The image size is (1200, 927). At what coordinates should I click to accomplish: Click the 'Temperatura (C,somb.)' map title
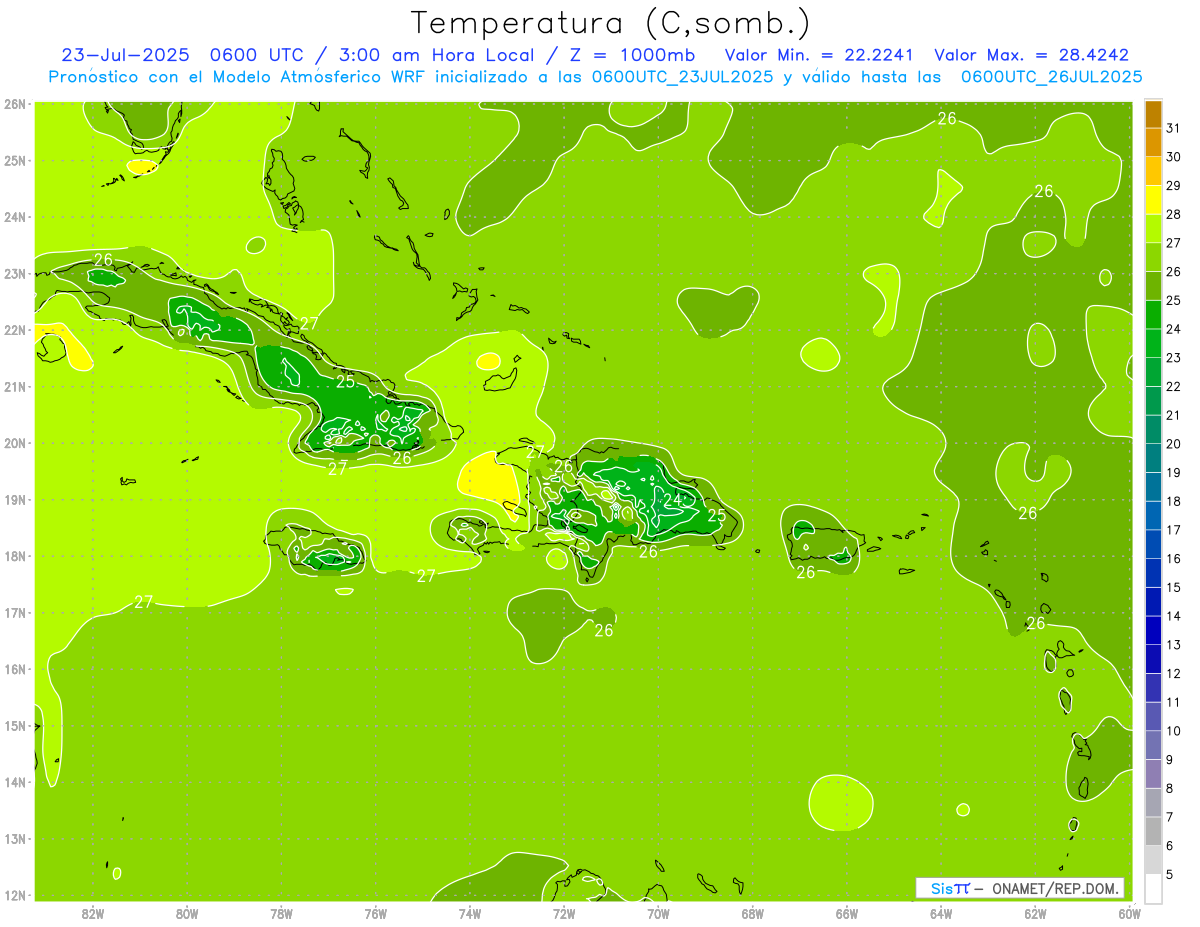click(610, 24)
